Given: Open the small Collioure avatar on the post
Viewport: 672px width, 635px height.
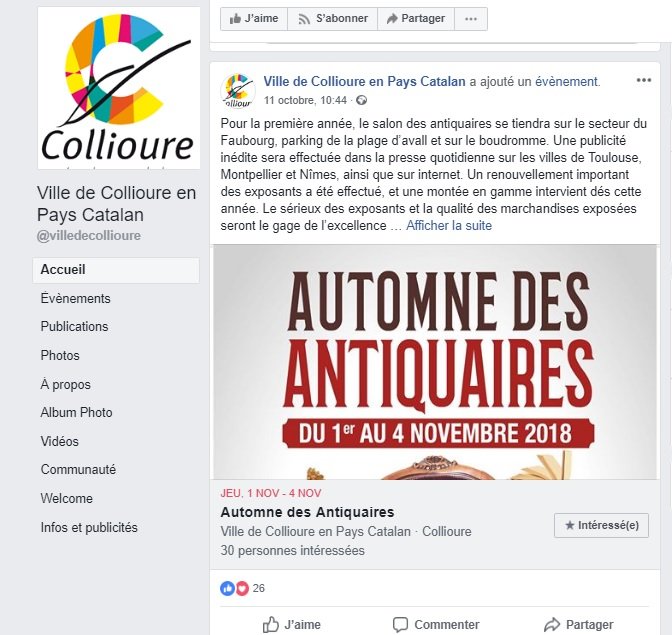Looking at the screenshot, I should (238, 90).
